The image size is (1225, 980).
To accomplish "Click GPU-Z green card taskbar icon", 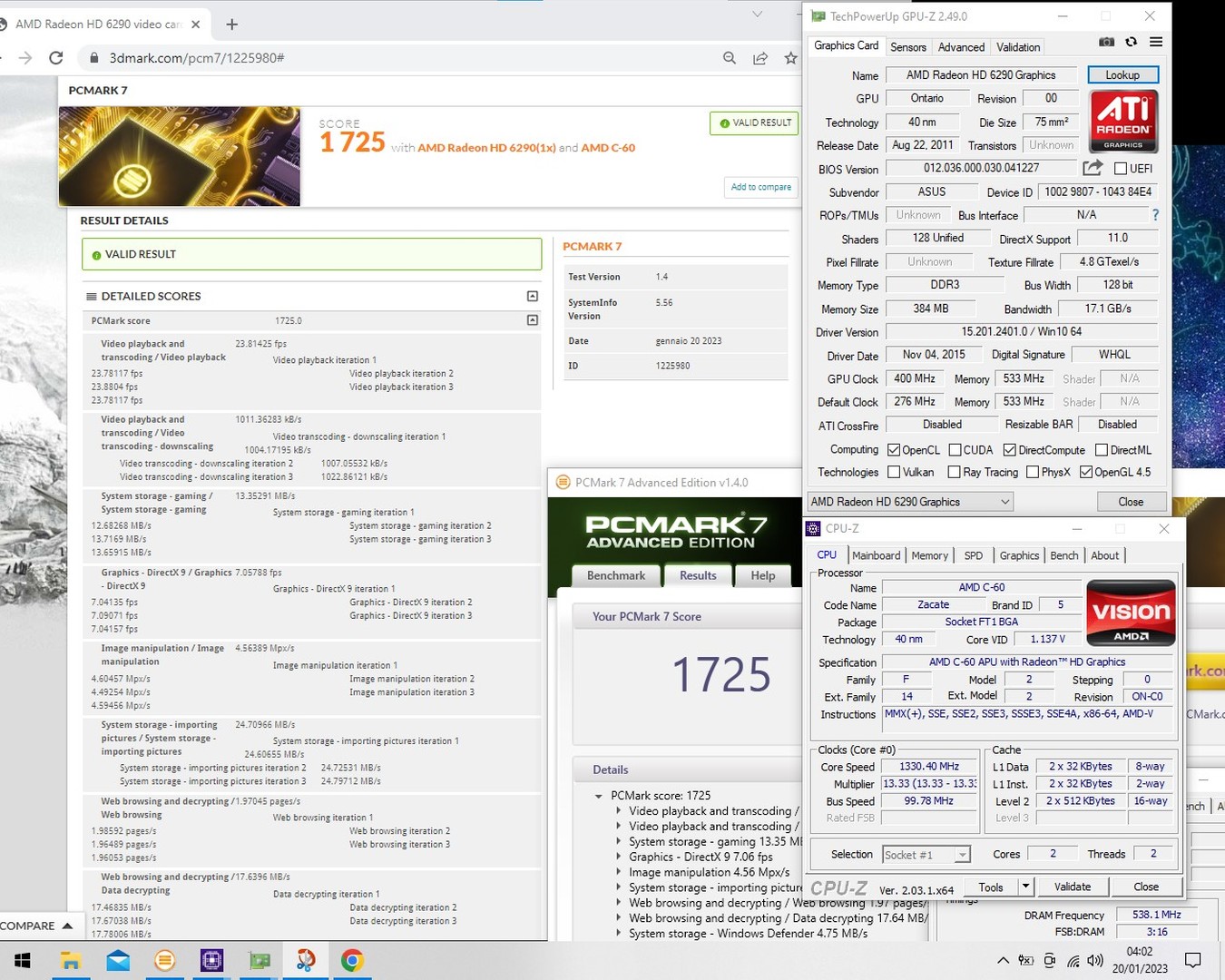I will pyautogui.click(x=259, y=960).
